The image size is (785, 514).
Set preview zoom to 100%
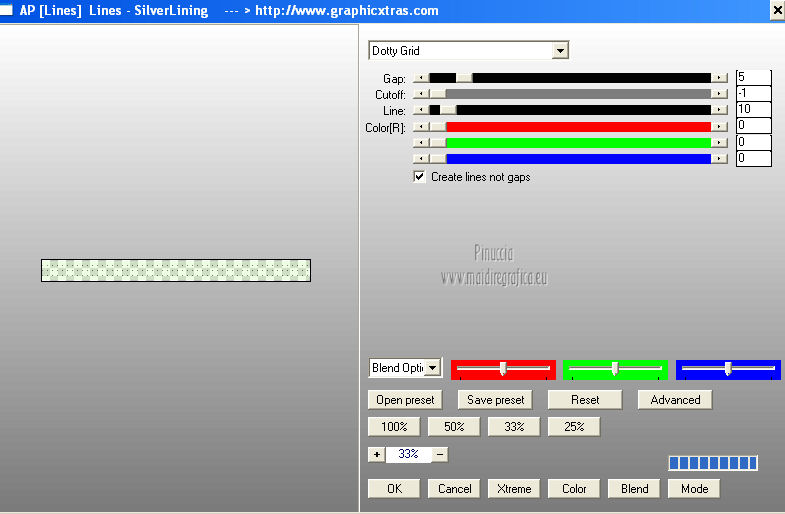394,427
